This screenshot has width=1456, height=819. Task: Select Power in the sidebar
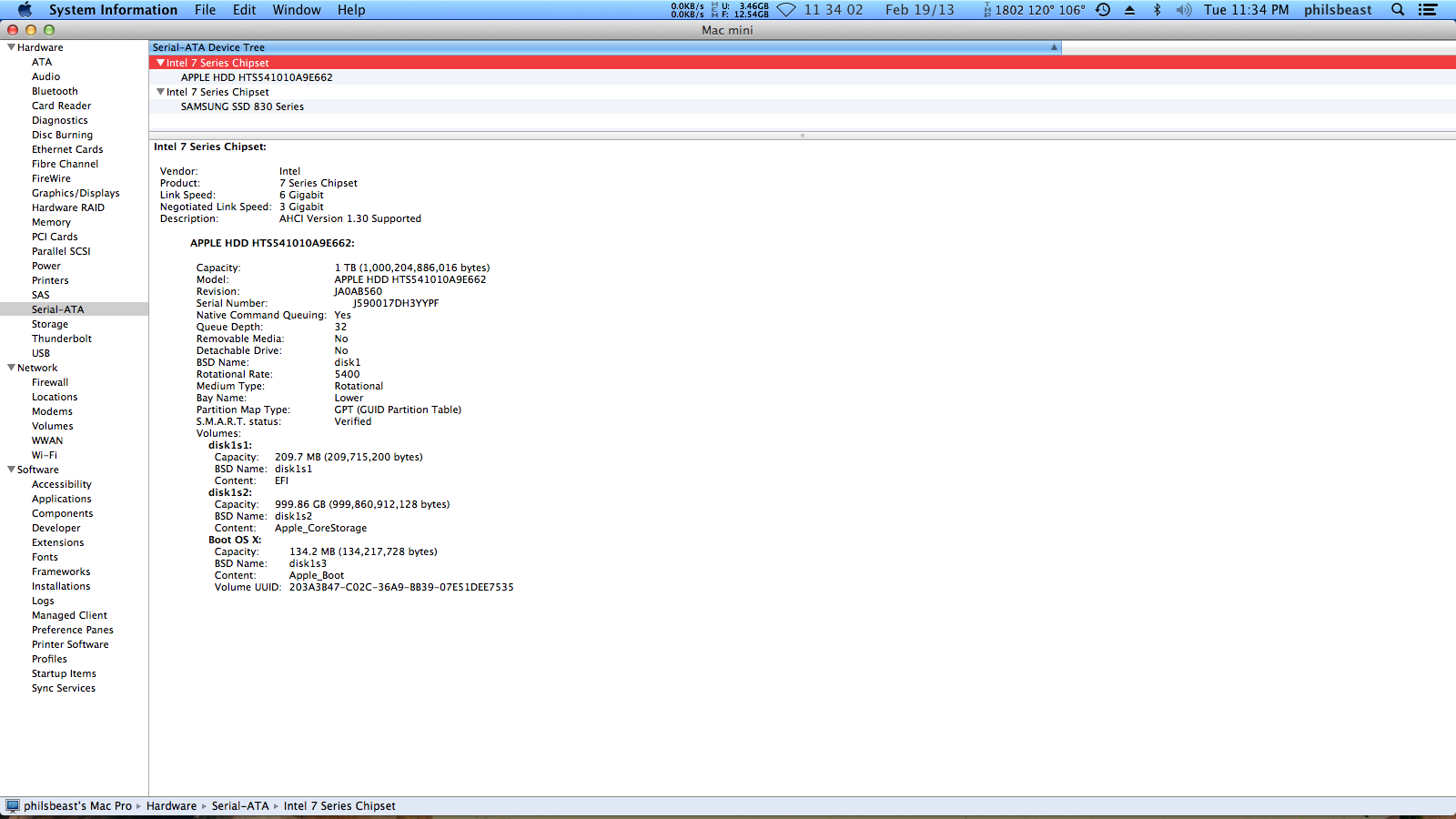tap(46, 266)
